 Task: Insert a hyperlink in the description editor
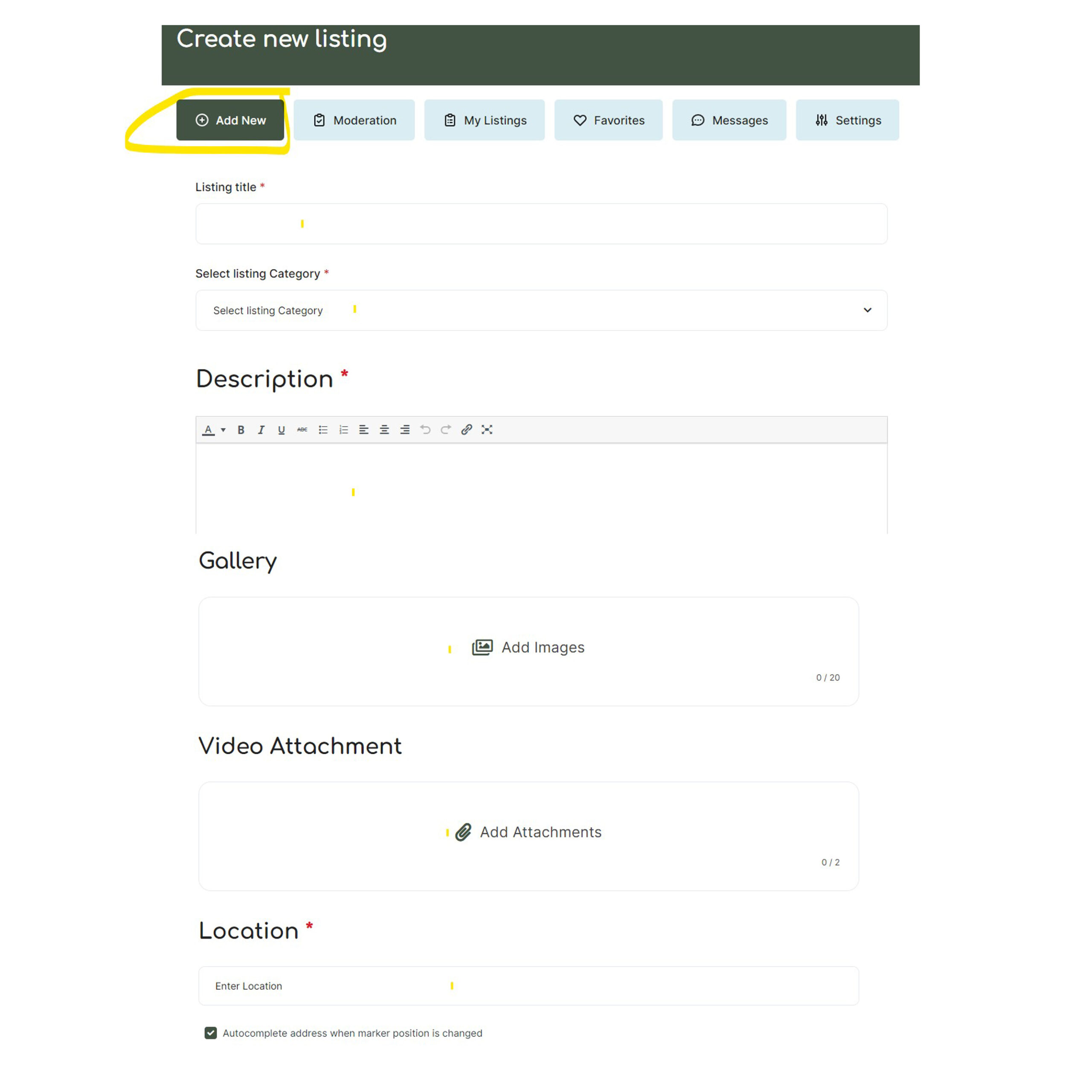pos(466,430)
